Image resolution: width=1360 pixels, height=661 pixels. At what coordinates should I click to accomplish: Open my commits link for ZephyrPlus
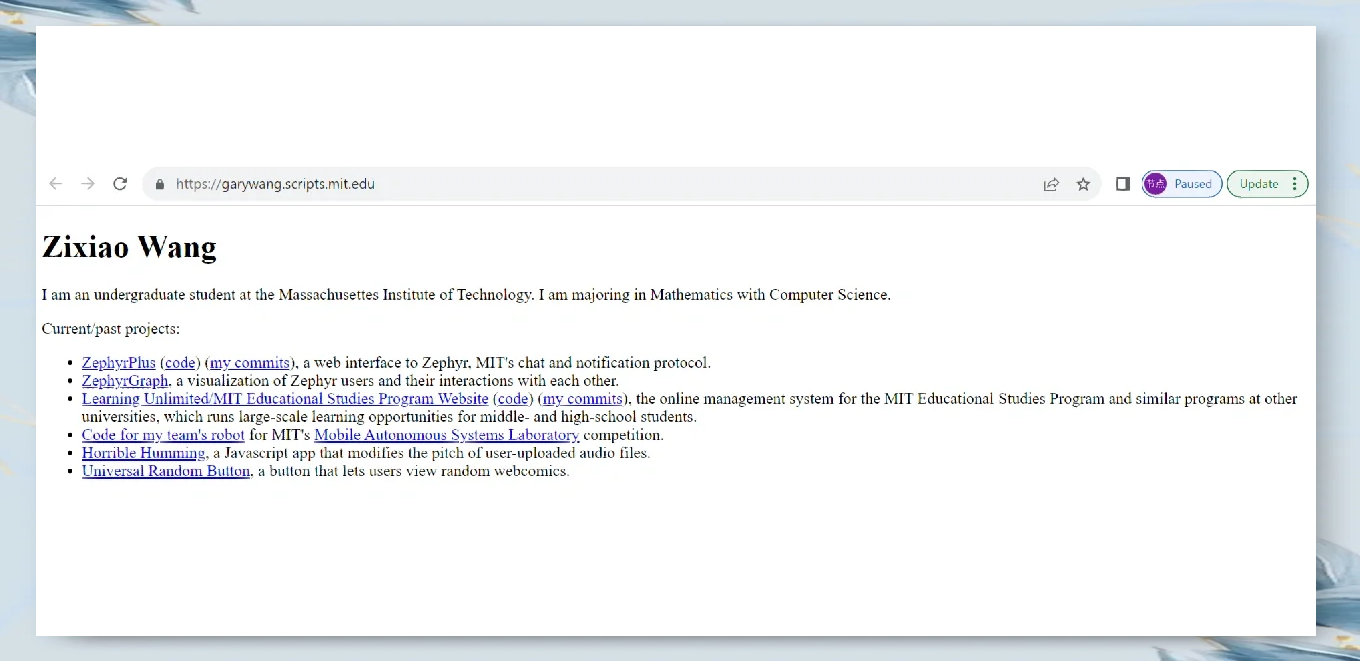pos(250,363)
